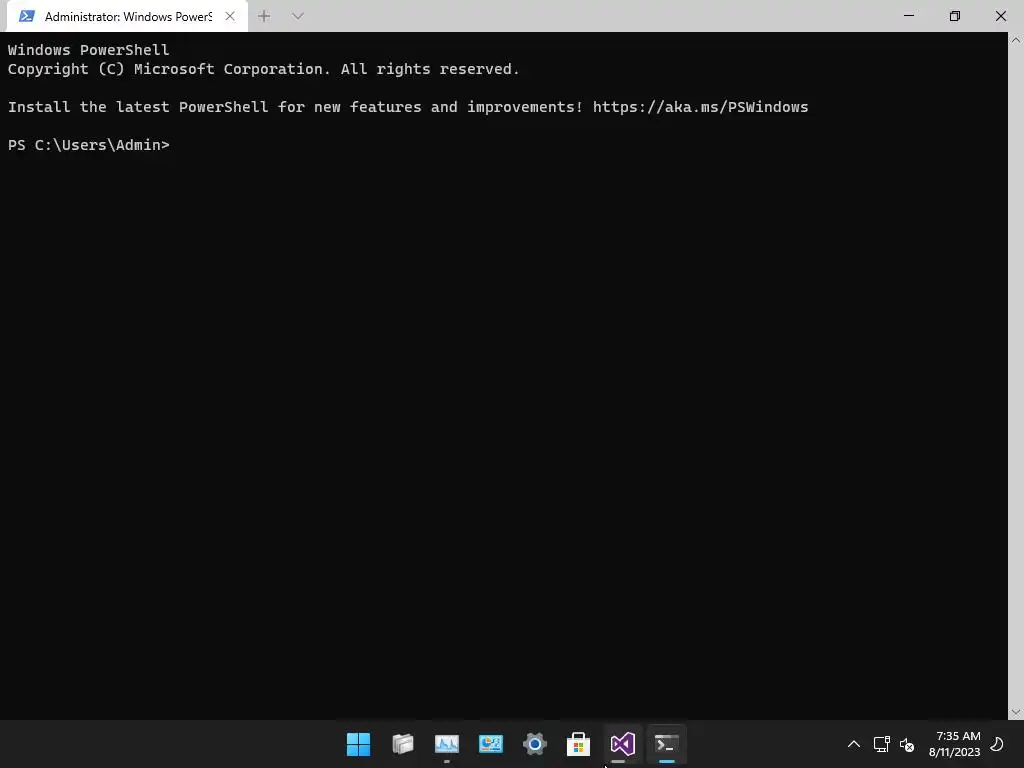
Task: Minimize the Terminal window
Action: click(908, 16)
